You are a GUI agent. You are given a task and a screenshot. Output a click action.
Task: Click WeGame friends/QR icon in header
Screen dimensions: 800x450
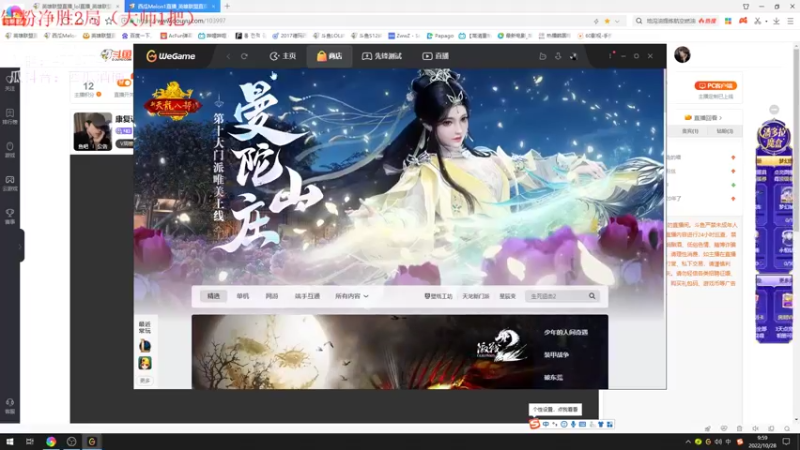pos(573,56)
